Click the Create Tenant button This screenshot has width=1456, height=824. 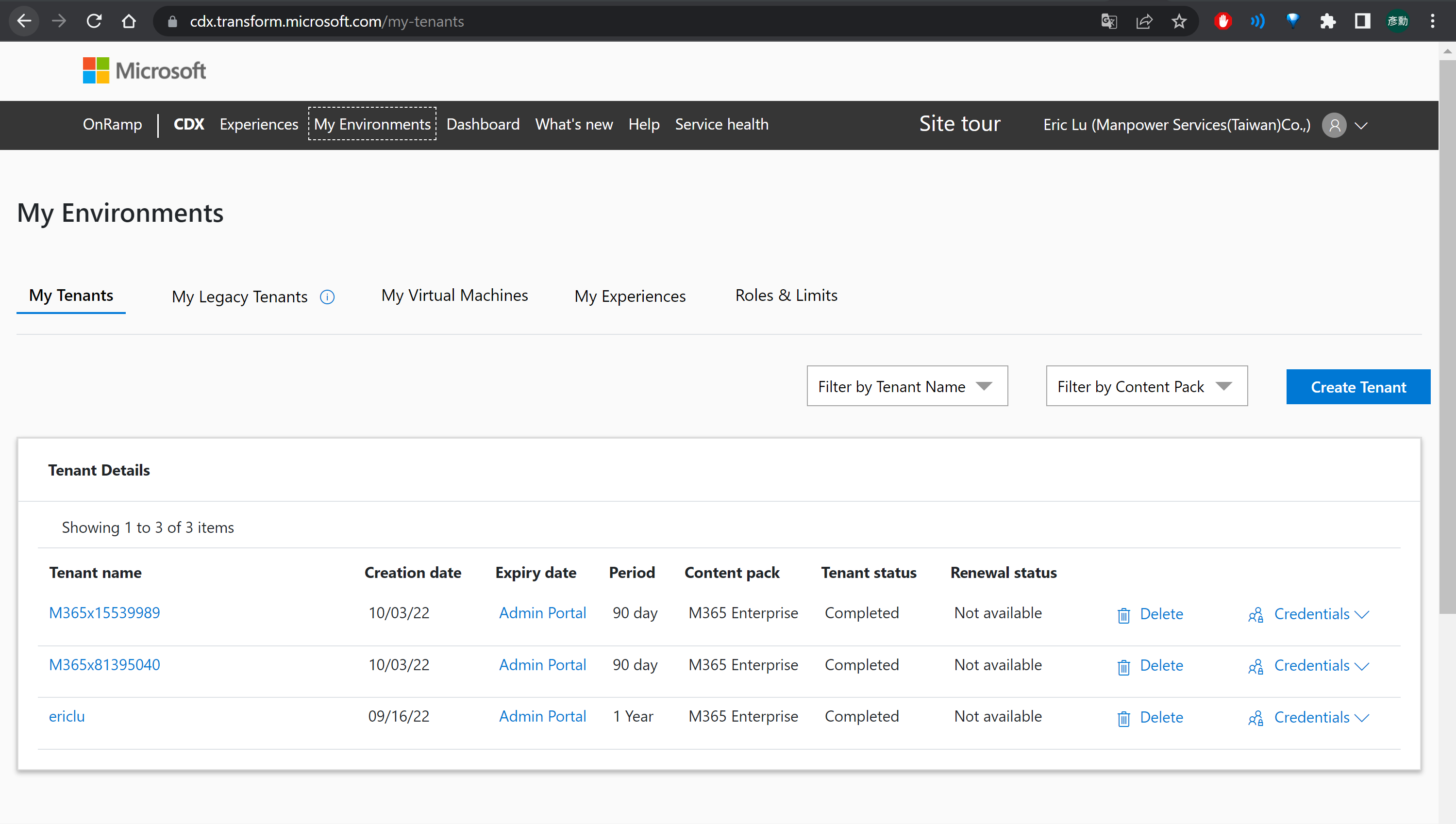tap(1357, 387)
